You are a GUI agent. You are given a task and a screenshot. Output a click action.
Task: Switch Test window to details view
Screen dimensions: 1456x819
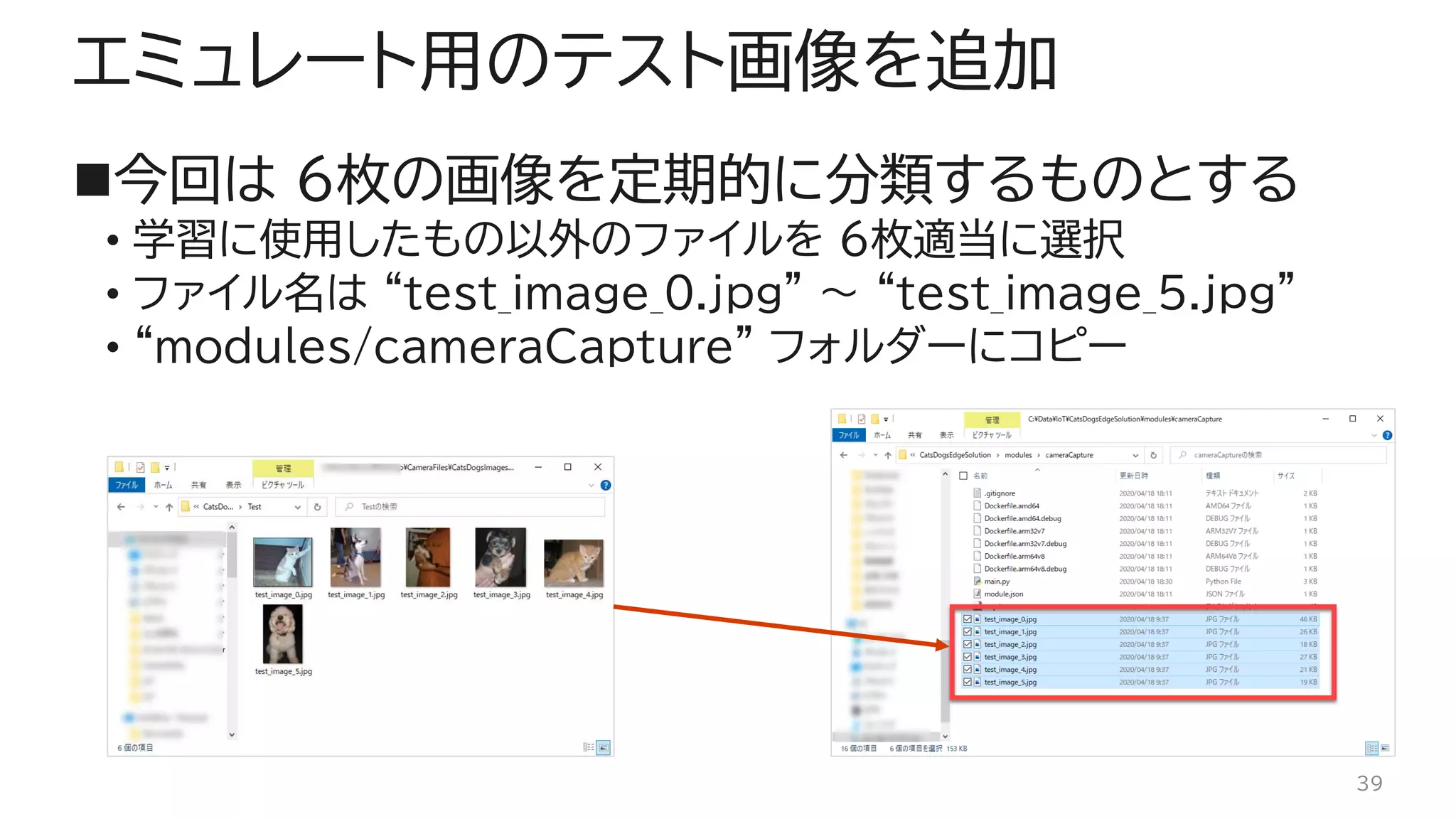589,747
